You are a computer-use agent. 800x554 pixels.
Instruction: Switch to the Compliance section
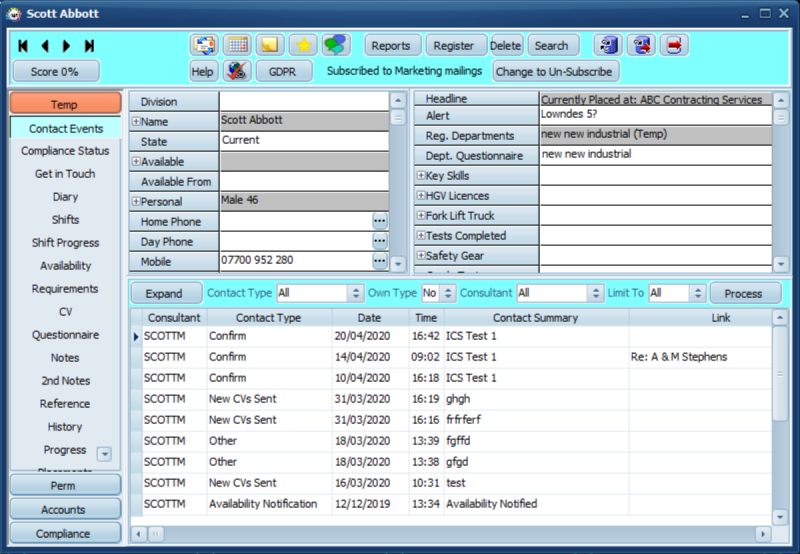[x=65, y=533]
